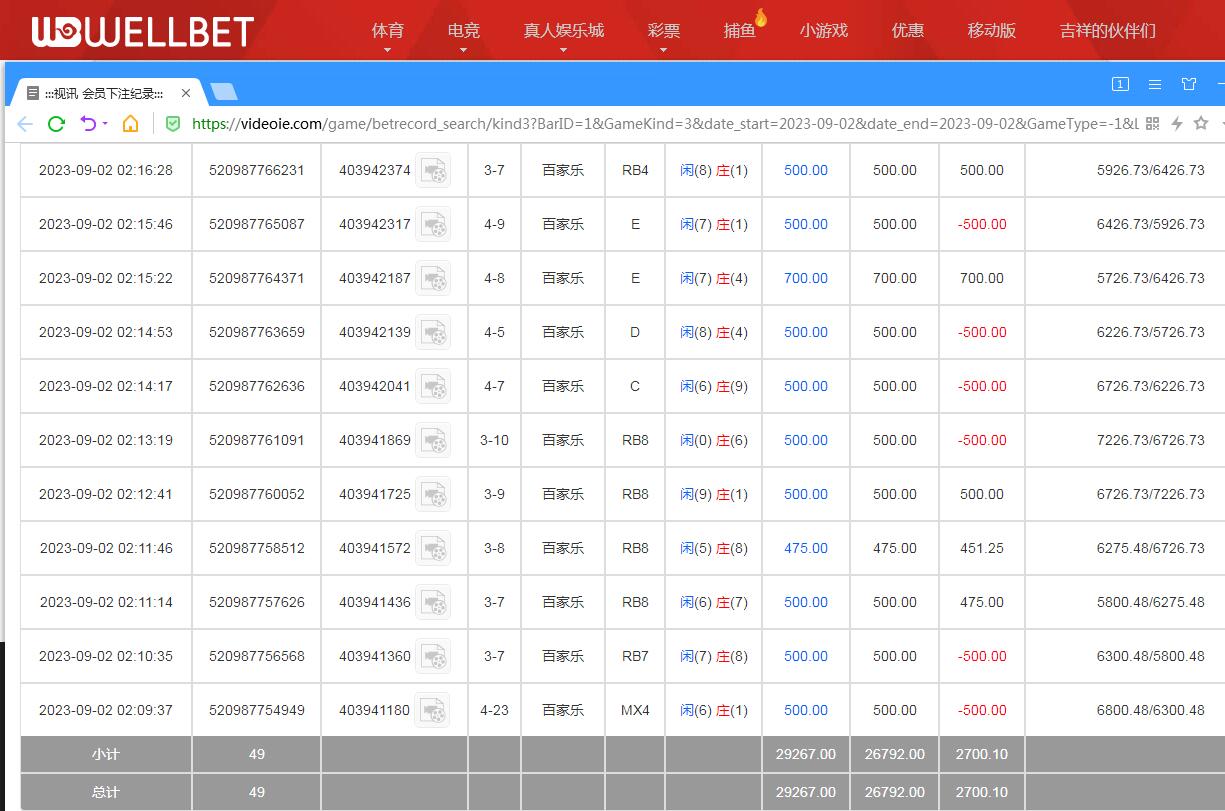Image resolution: width=1225 pixels, height=811 pixels.
Task: Open bet amount 475.00 link
Action: 806,548
